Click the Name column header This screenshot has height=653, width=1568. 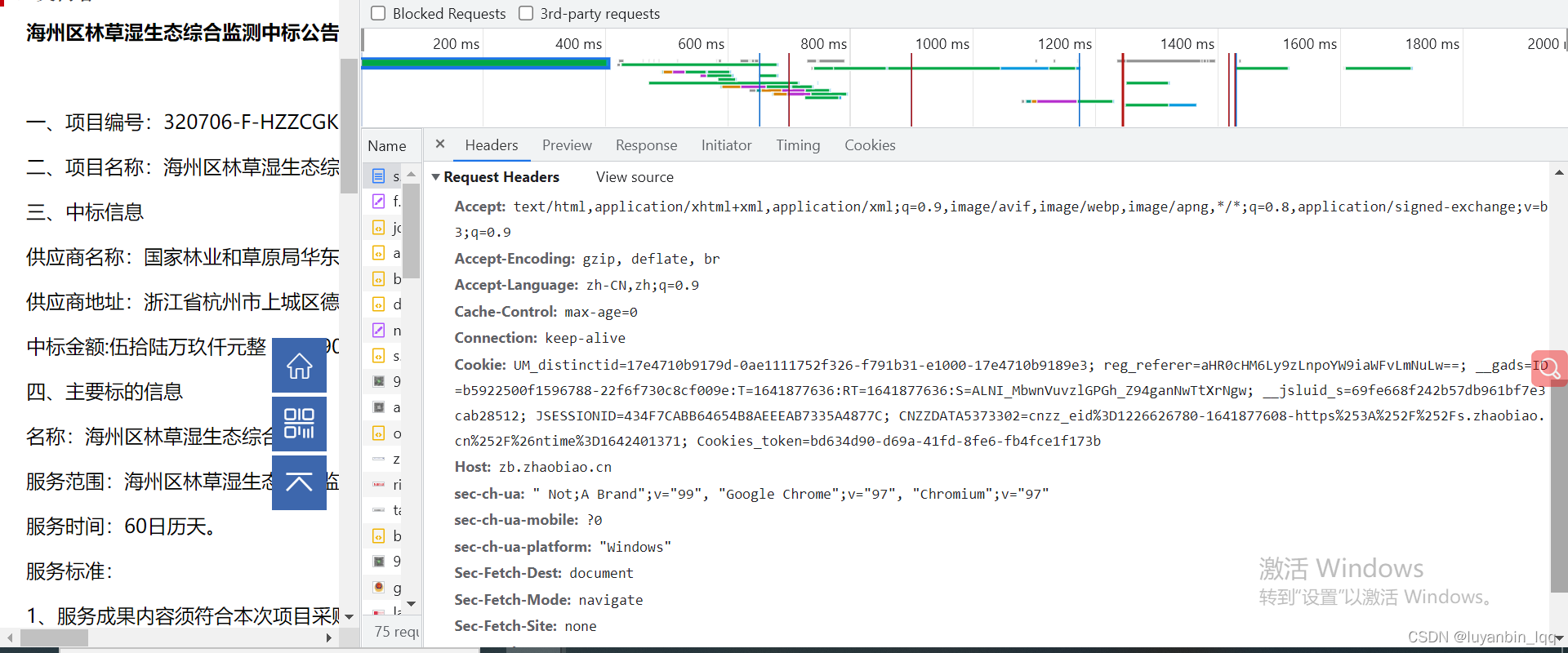click(387, 146)
